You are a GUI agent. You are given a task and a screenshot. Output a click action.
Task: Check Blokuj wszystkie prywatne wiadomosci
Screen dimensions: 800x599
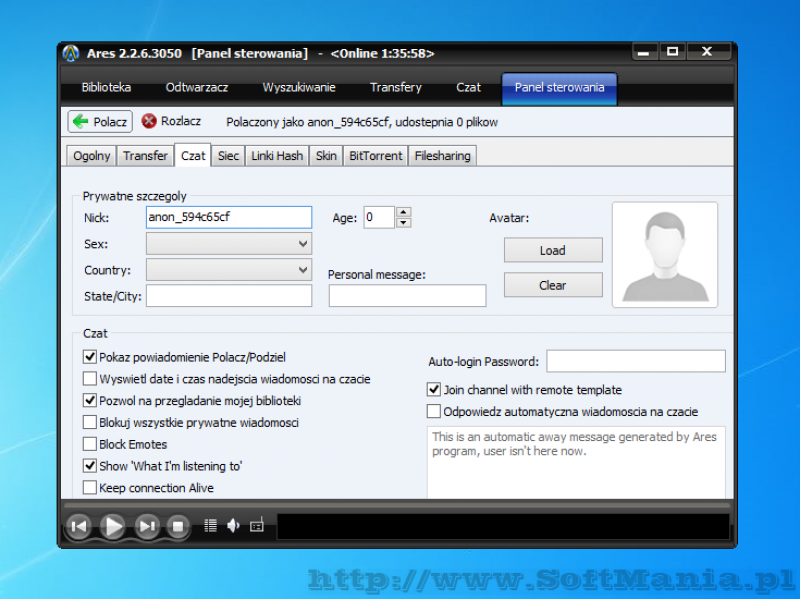90,422
